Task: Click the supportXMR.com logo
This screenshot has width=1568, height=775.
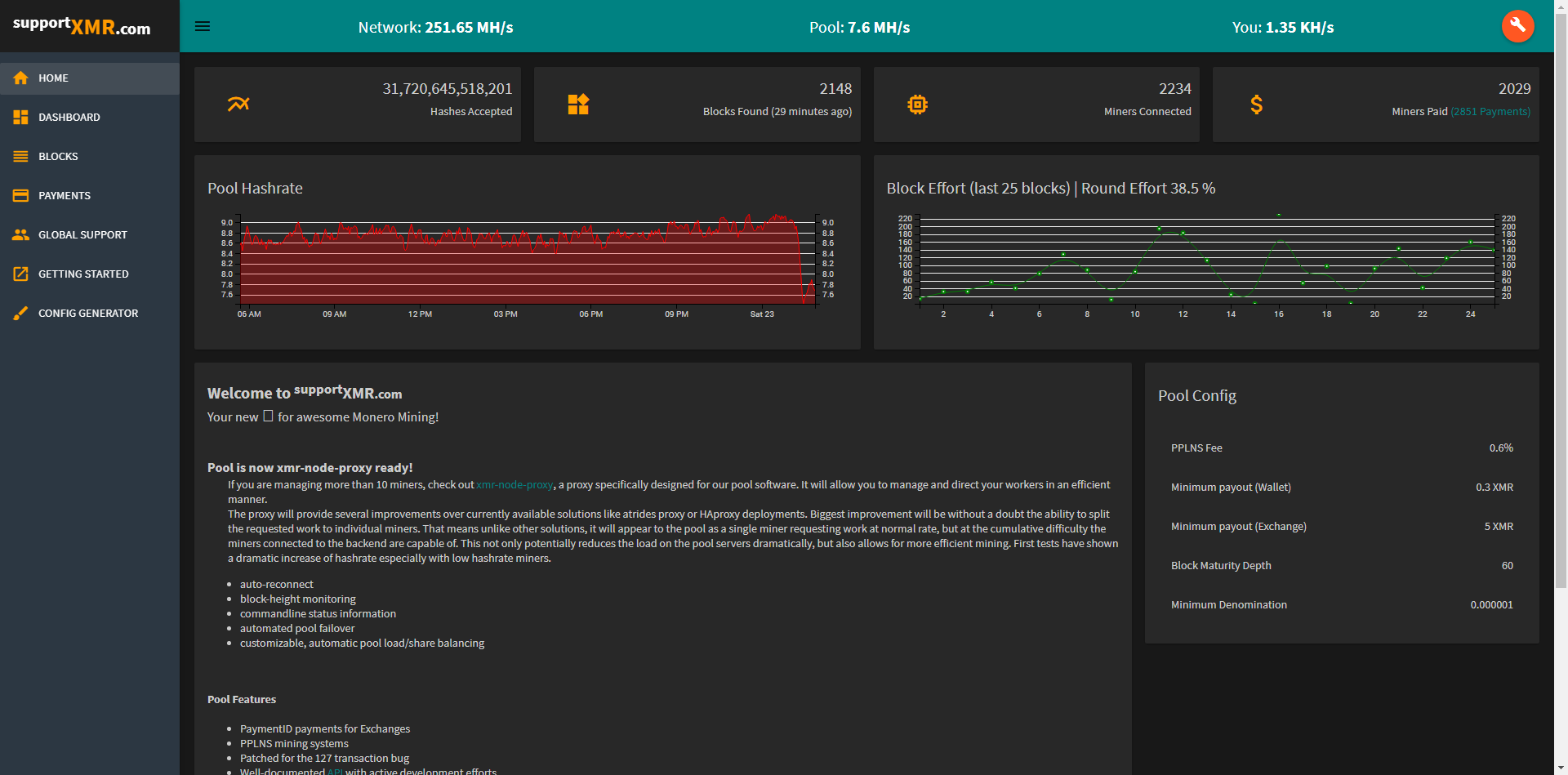Action: coord(82,26)
